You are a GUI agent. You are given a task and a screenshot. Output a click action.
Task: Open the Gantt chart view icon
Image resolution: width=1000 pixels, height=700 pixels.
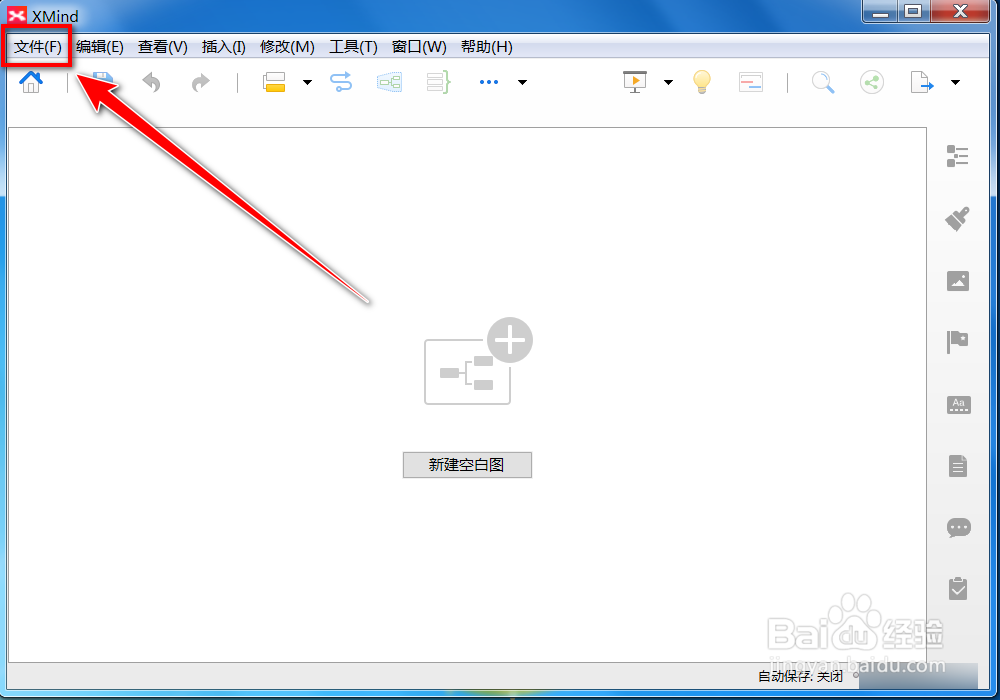tap(751, 82)
